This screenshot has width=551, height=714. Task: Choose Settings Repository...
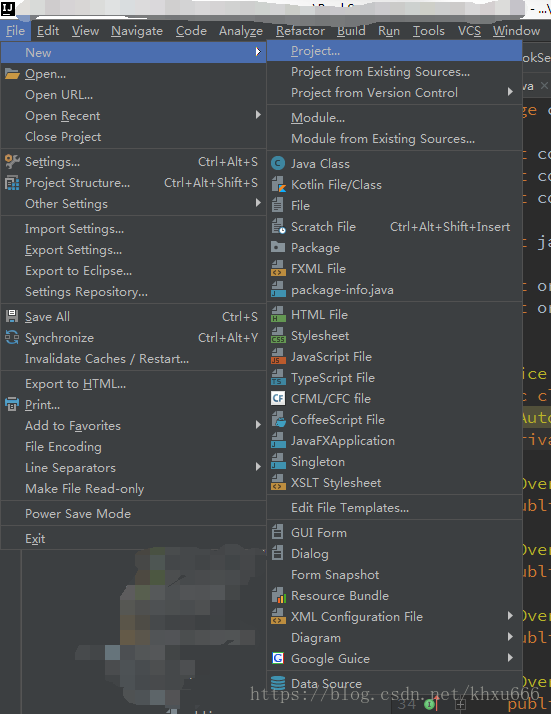point(133,292)
